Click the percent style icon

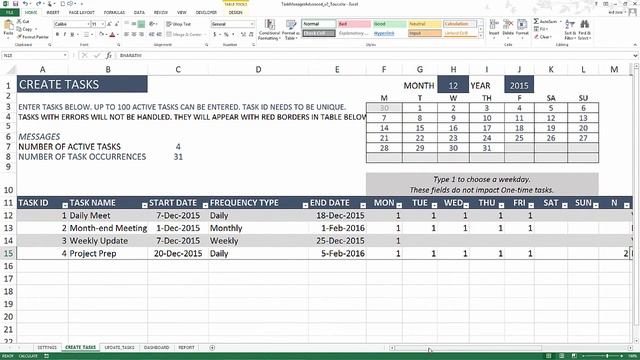[x=226, y=35]
